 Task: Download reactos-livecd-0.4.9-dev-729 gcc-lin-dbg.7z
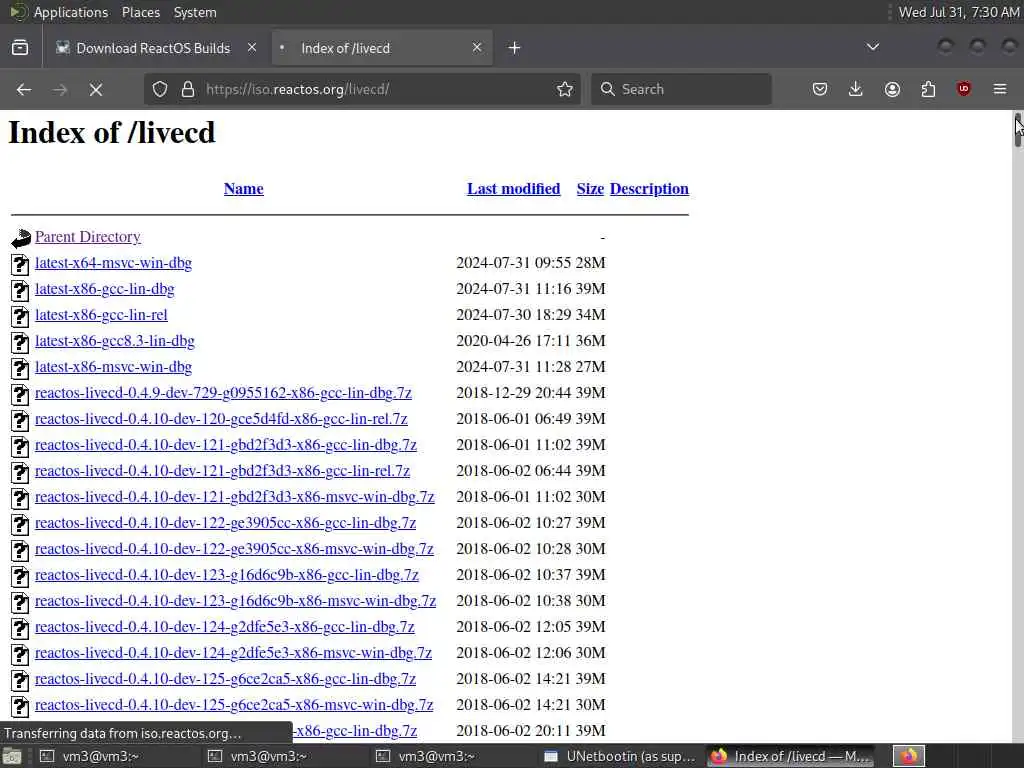click(223, 393)
